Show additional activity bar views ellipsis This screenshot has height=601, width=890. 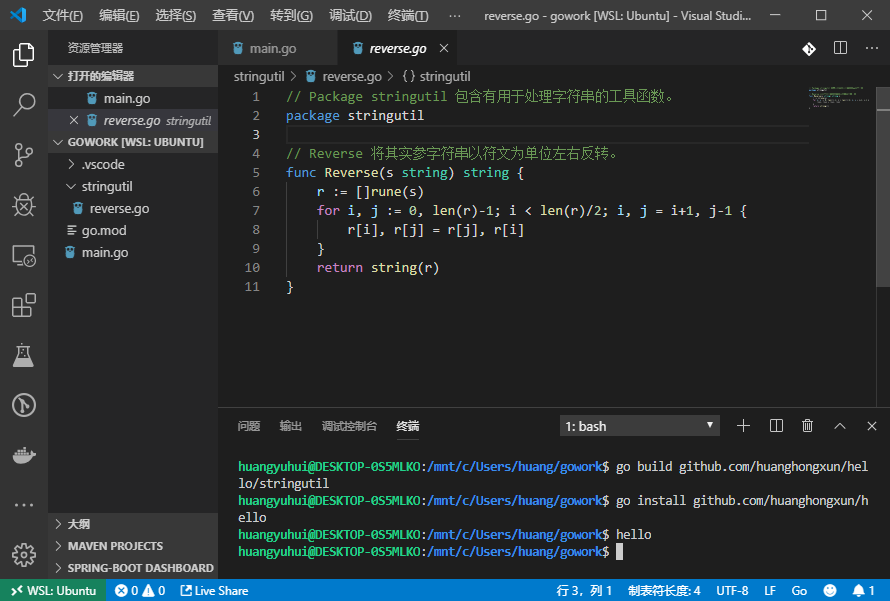tap(23, 505)
